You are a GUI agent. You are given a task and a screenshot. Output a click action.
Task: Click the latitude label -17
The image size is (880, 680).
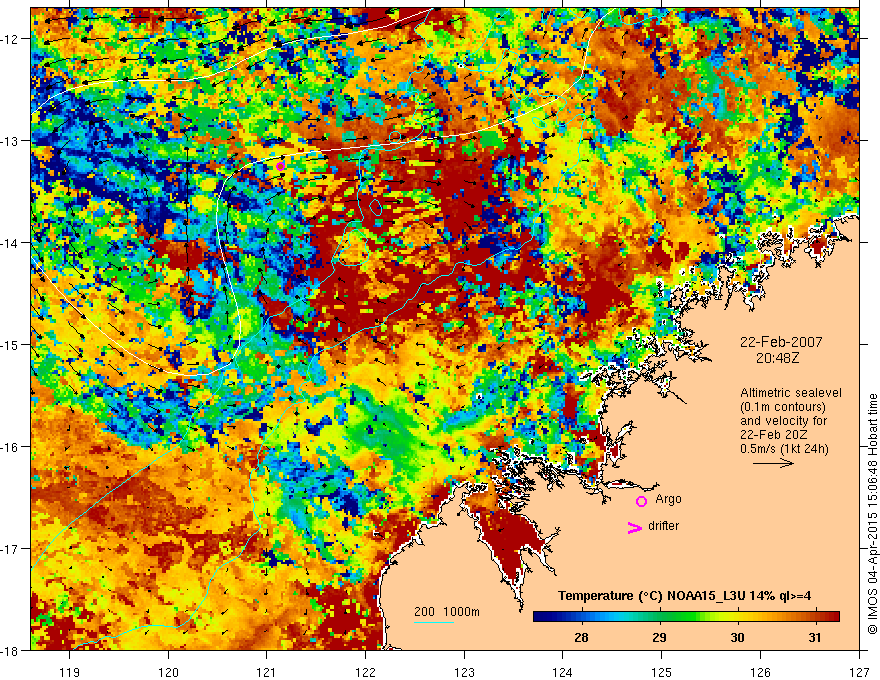coord(11,549)
